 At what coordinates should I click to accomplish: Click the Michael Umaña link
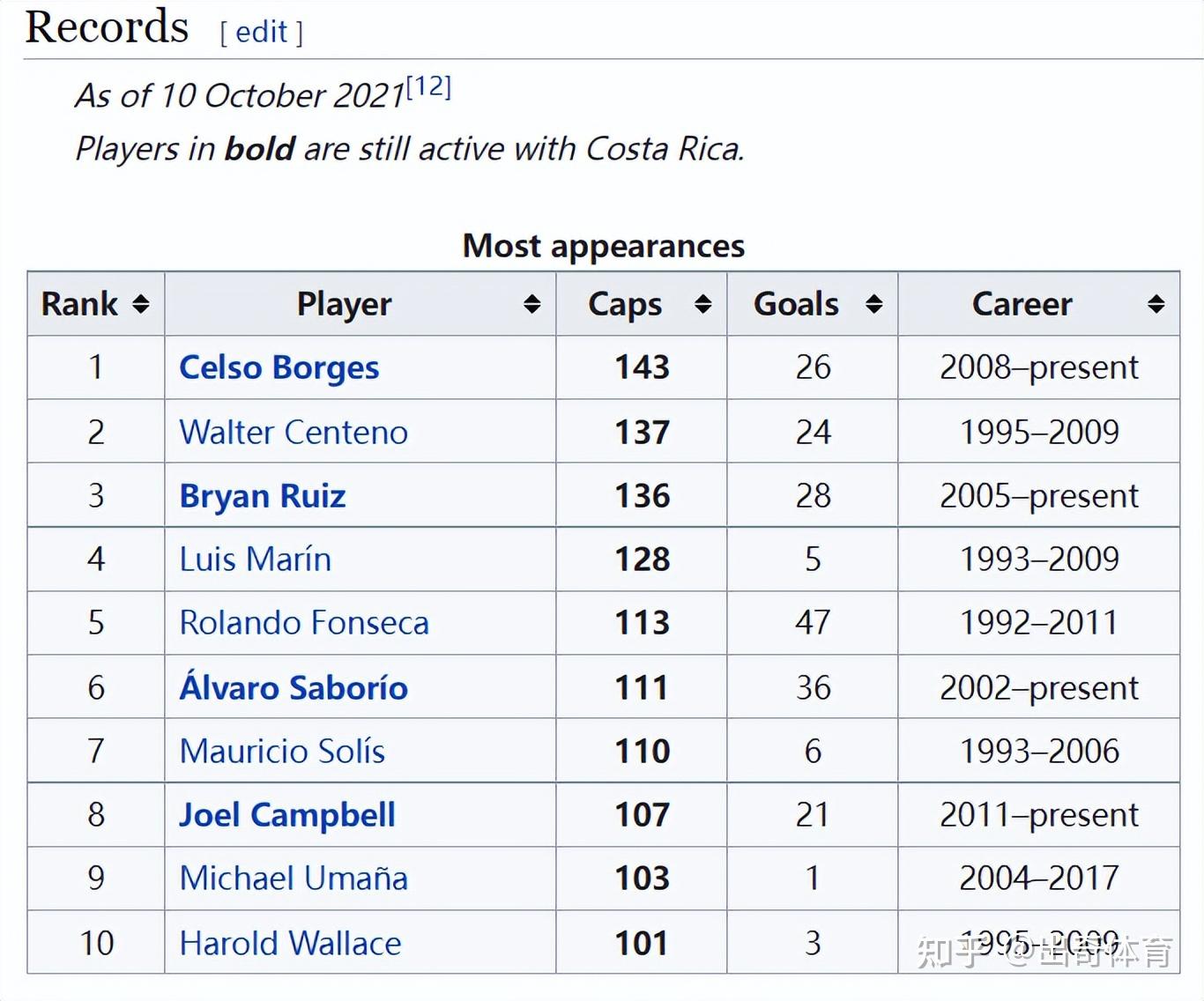click(x=293, y=879)
